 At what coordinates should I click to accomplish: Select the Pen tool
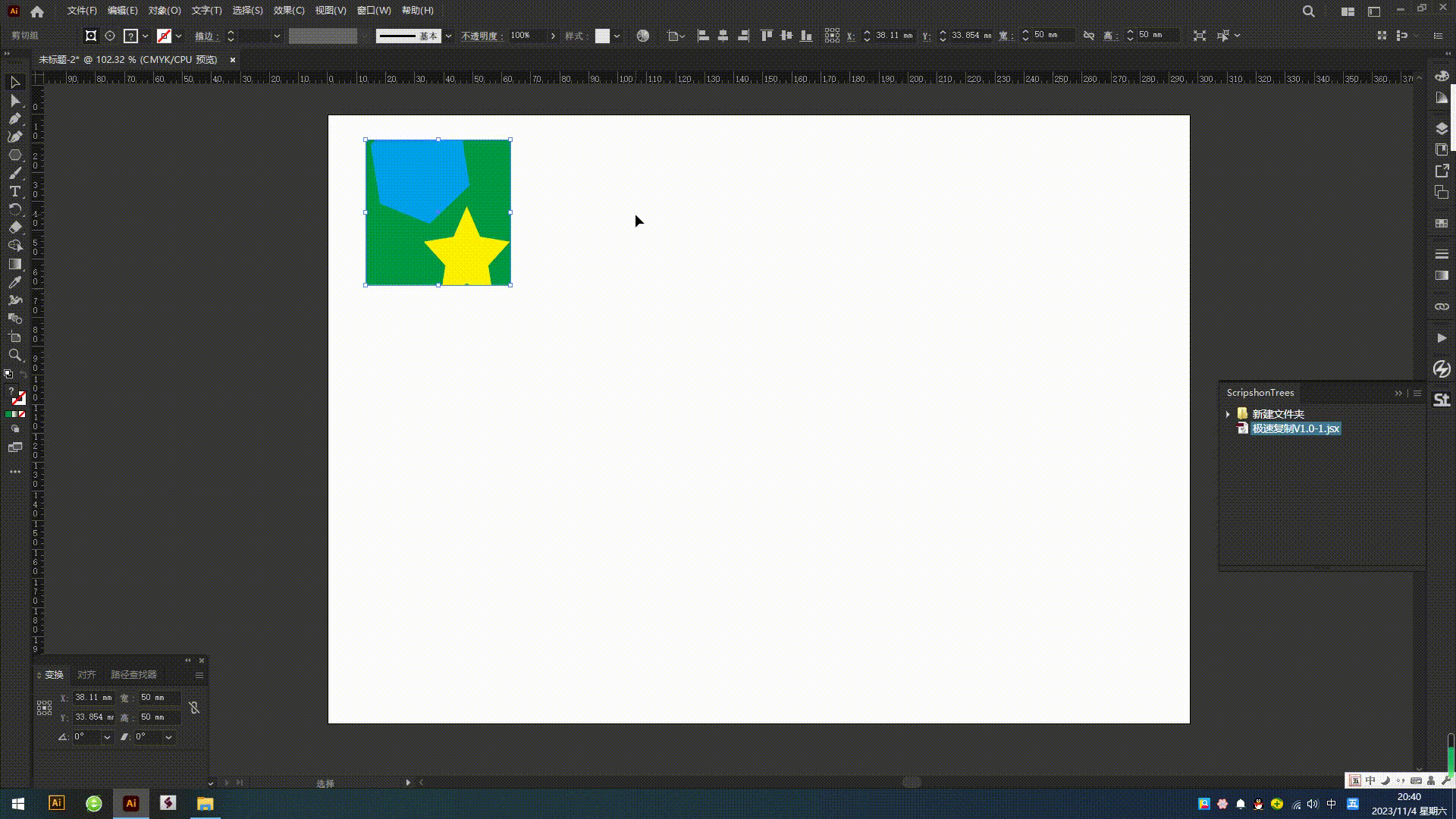point(14,118)
